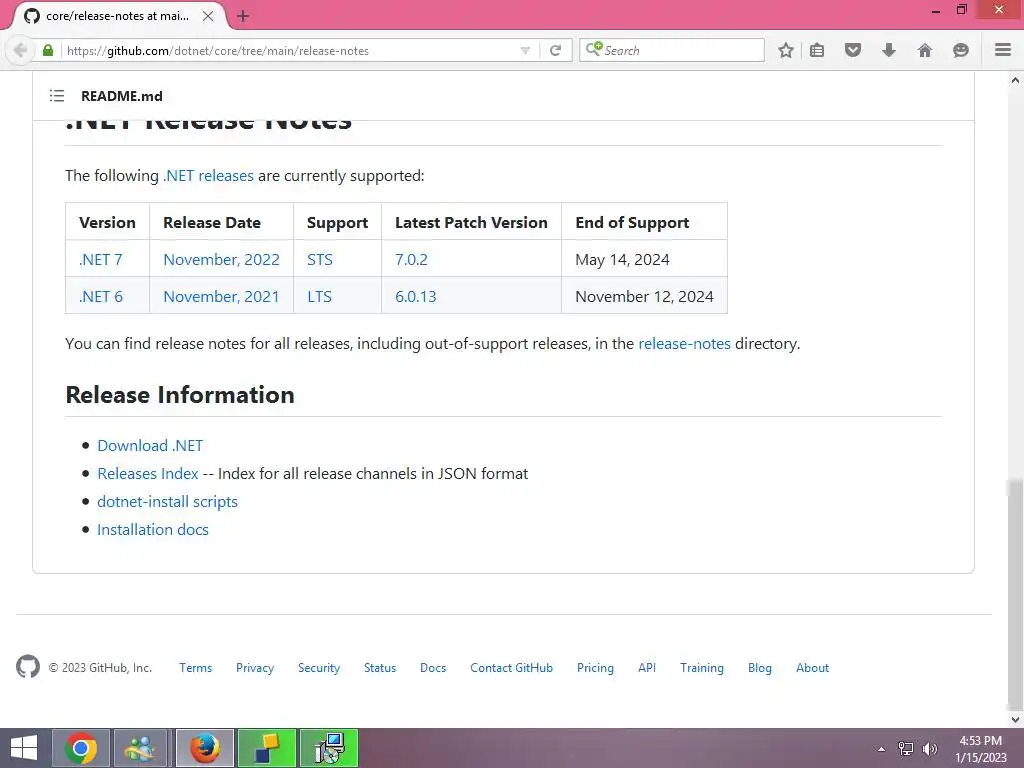Select the core/release-notes browser tab
1024x768 pixels.
pyautogui.click(x=118, y=16)
